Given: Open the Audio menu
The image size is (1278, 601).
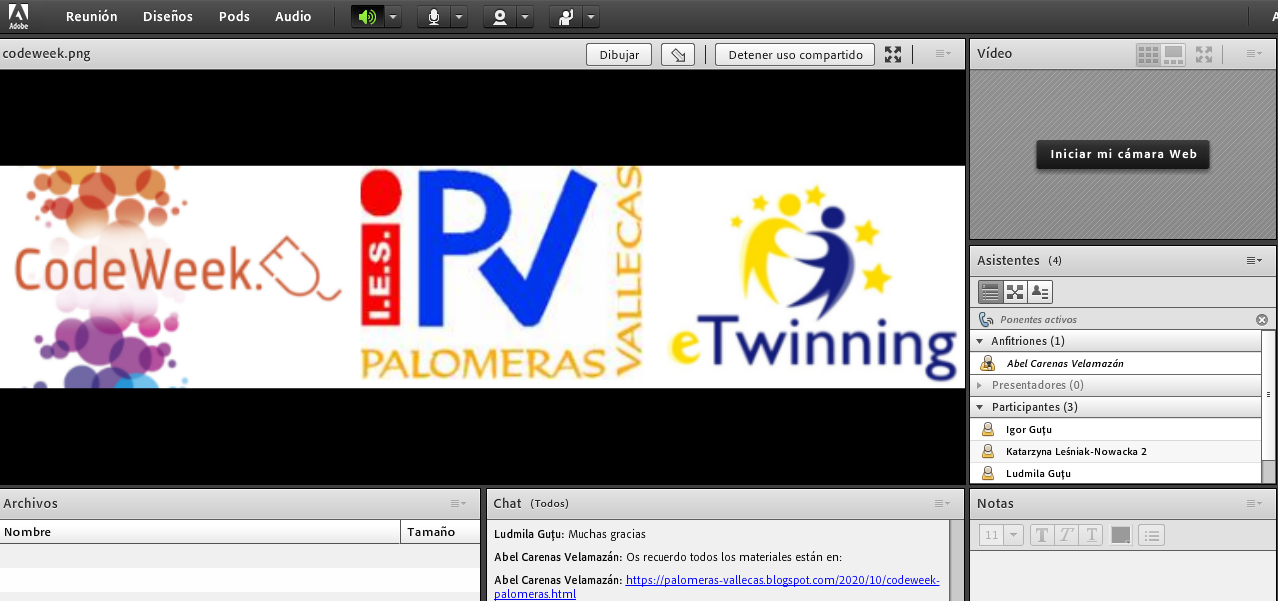Looking at the screenshot, I should (293, 16).
